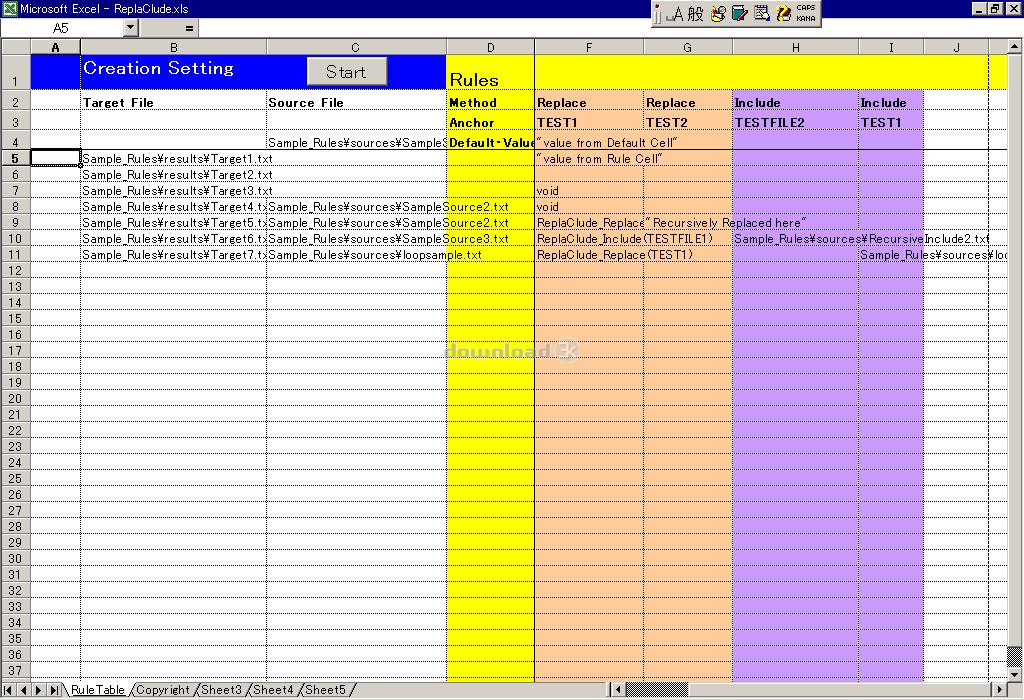The width and height of the screenshot is (1024, 700).
Task: Open the IME Pad icon
Action: [718, 14]
